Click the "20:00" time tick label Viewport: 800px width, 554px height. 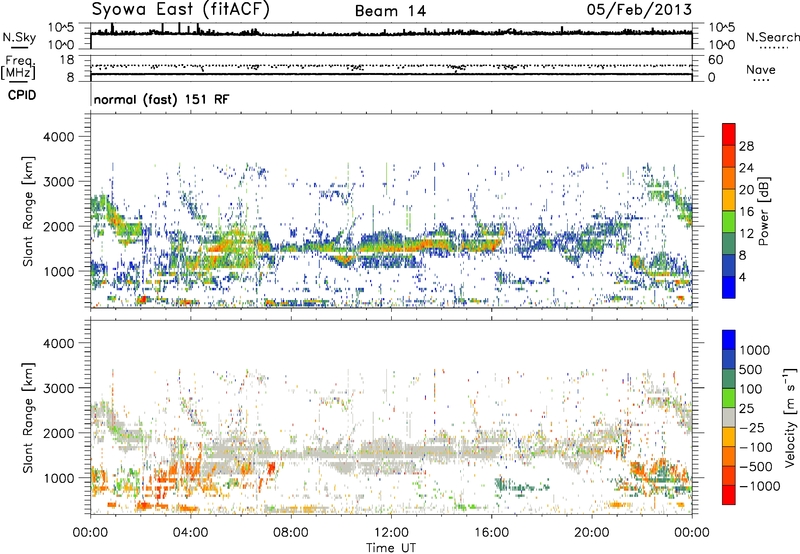[x=591, y=533]
